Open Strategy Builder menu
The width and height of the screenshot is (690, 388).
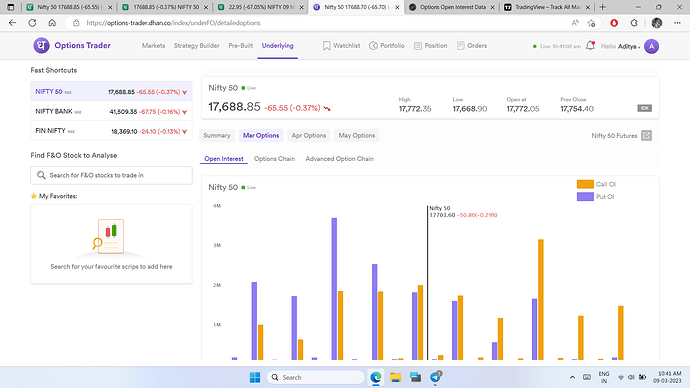[197, 46]
